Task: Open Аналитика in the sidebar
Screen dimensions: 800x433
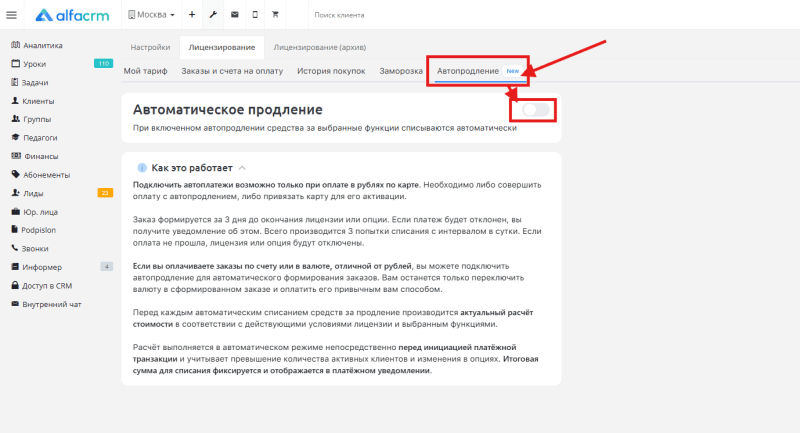Action: (x=42, y=45)
